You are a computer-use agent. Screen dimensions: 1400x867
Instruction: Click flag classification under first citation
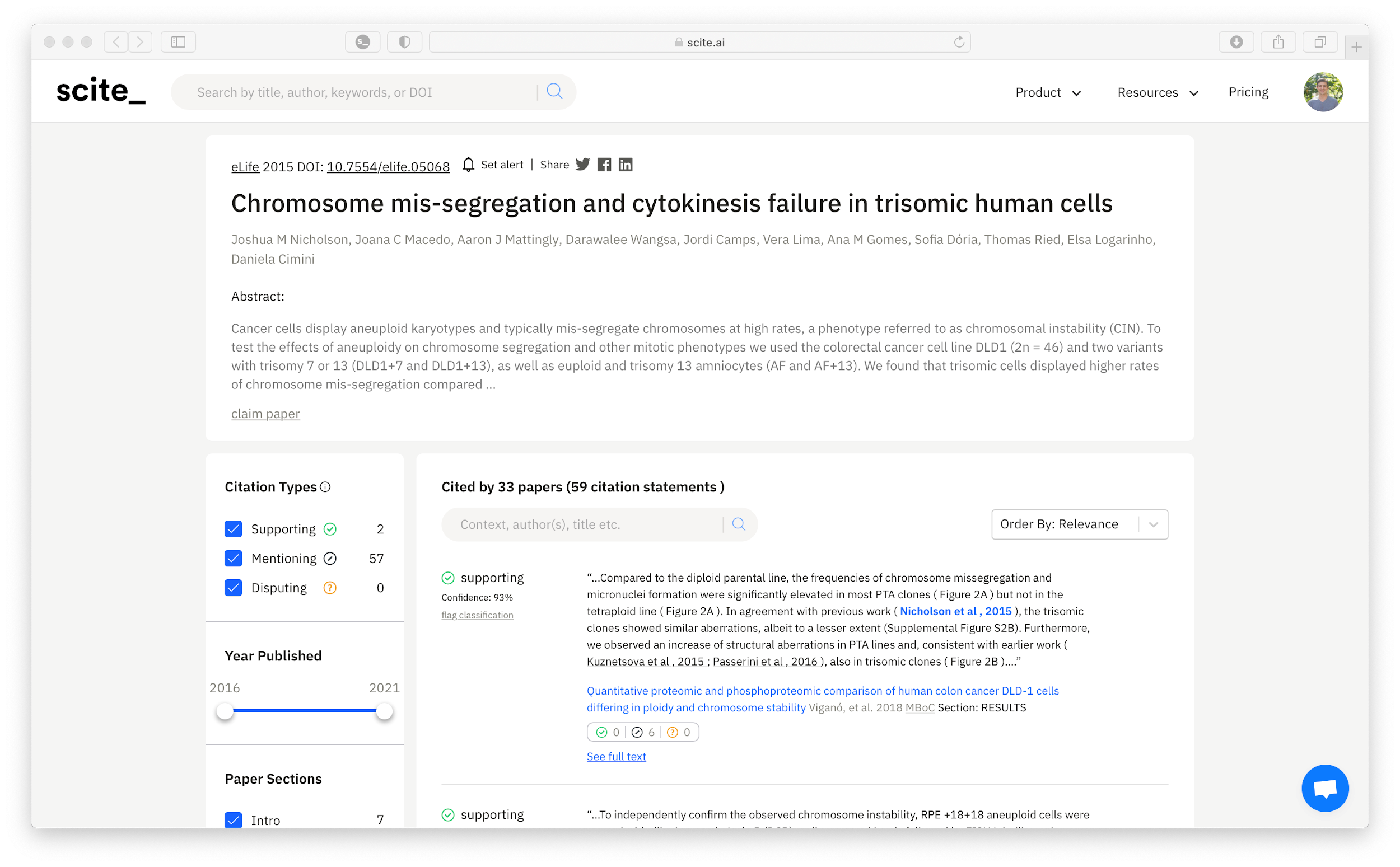click(477, 615)
